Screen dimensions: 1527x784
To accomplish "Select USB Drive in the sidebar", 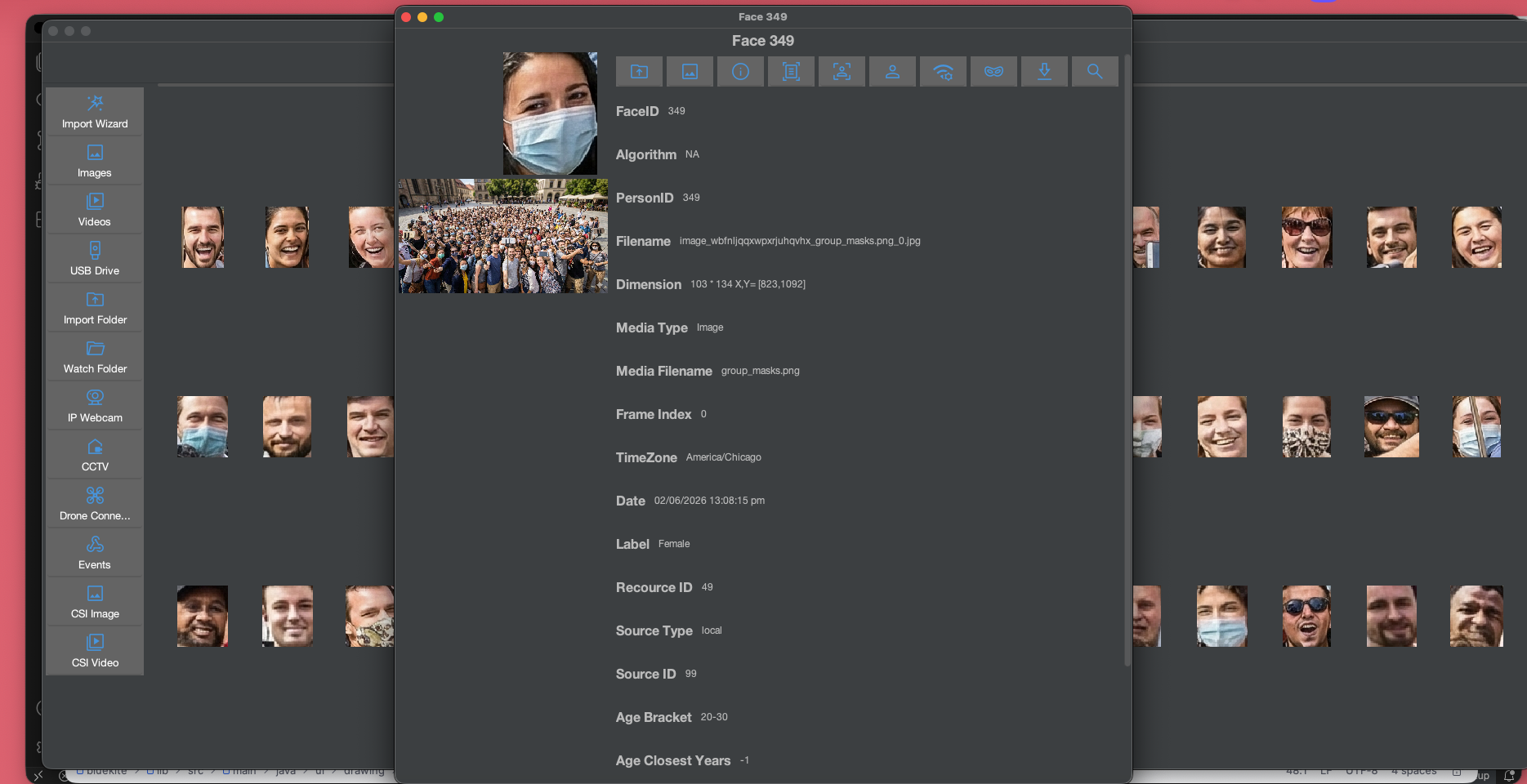I will pos(95,259).
